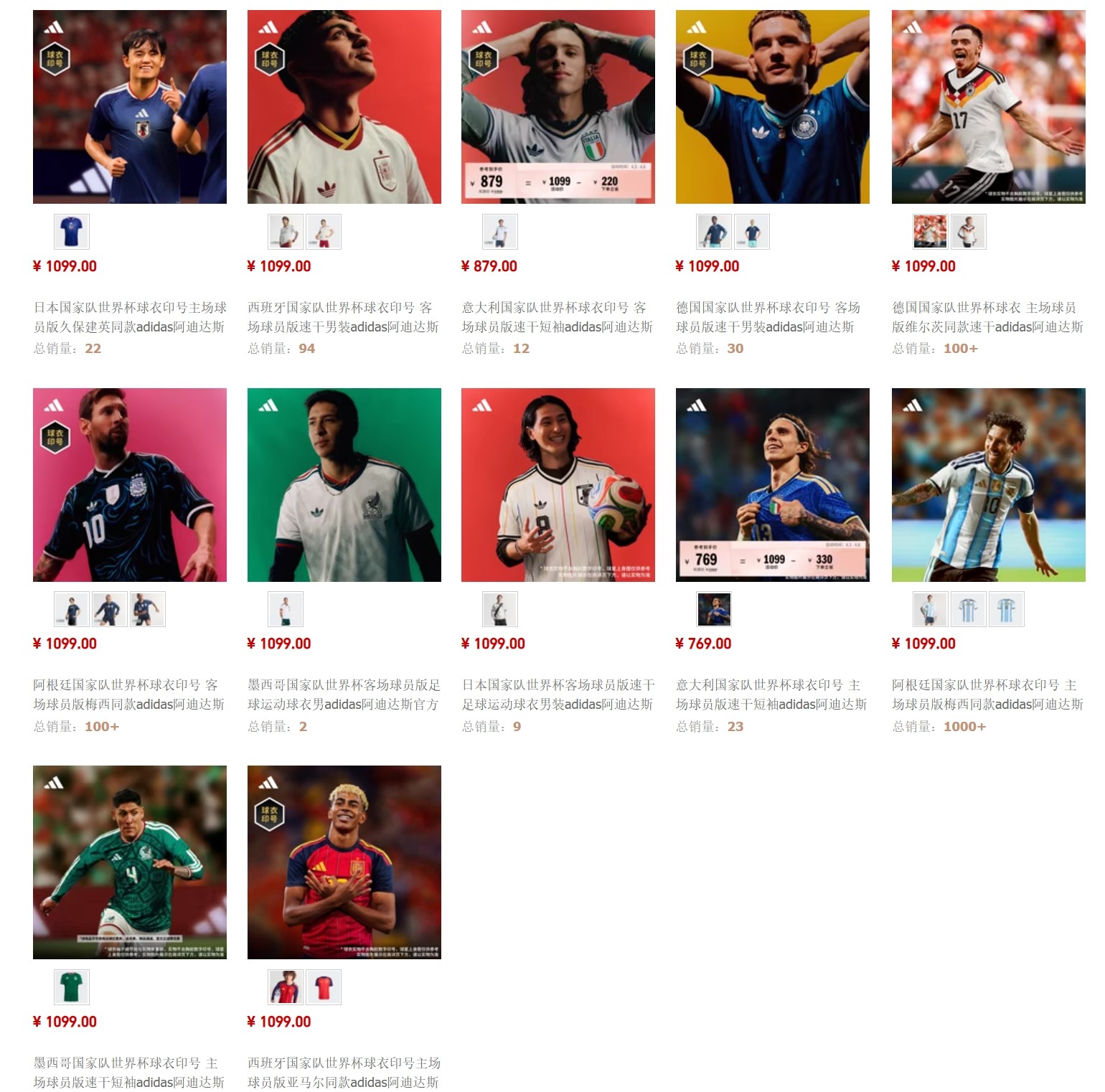Viewport: 1105px width, 1092px height.
Task: Open Argentina away Messi number 10 jersey image
Action: (130, 485)
